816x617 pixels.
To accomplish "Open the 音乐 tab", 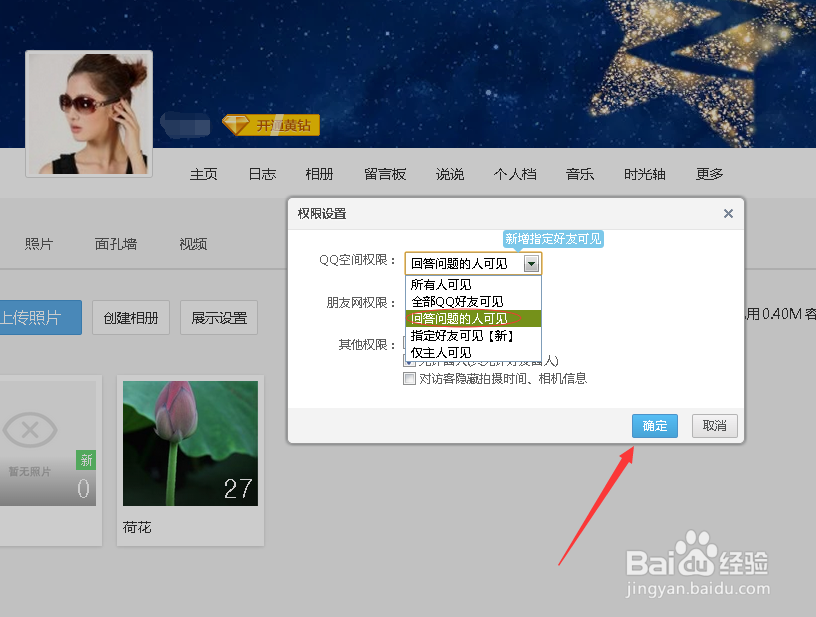I will pyautogui.click(x=580, y=174).
